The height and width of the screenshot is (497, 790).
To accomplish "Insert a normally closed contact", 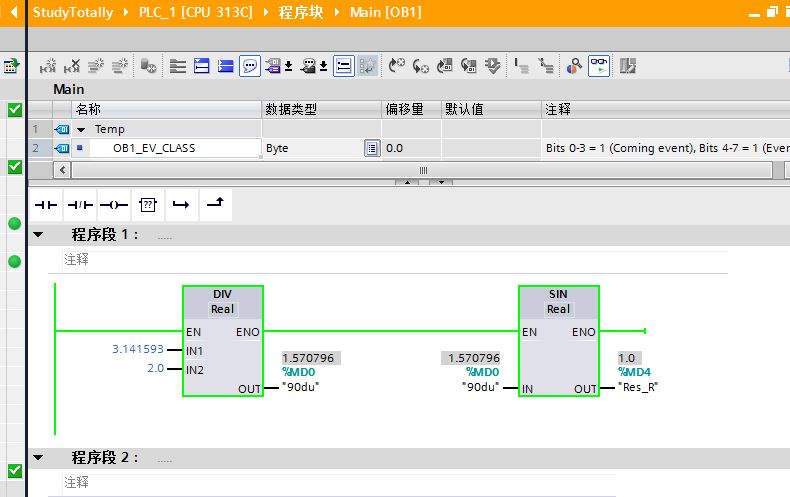I will pyautogui.click(x=80, y=204).
